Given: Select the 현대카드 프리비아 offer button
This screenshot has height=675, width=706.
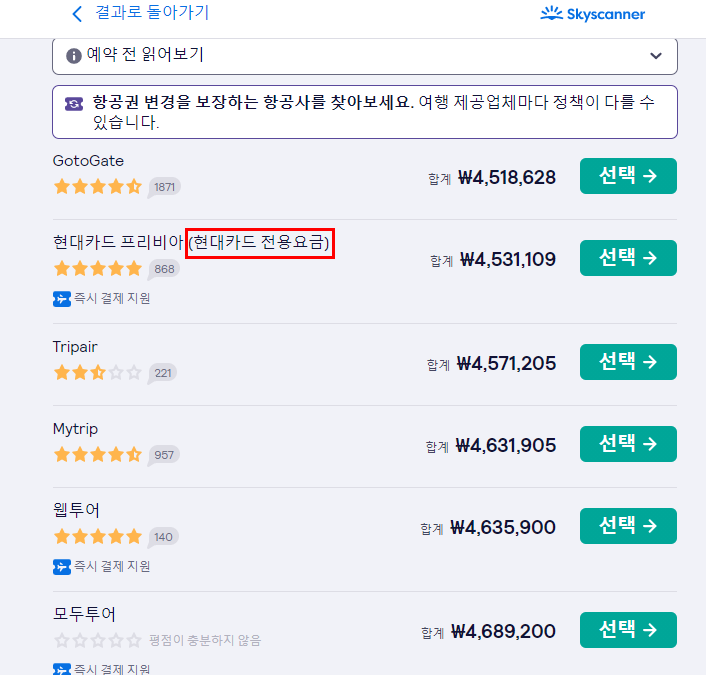Looking at the screenshot, I should pos(628,258).
